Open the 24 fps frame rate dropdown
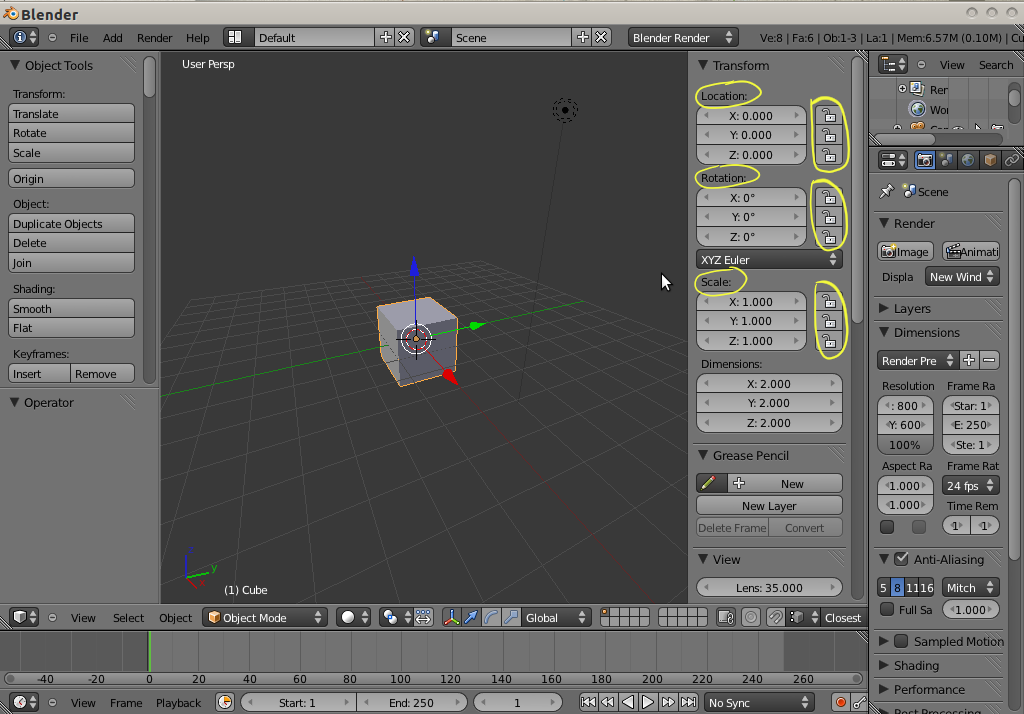The height and width of the screenshot is (714, 1024). pos(970,485)
